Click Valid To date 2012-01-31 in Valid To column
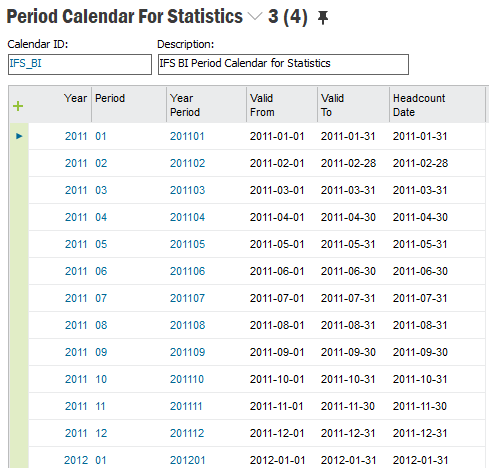This screenshot has height=468, width=489. click(348, 460)
